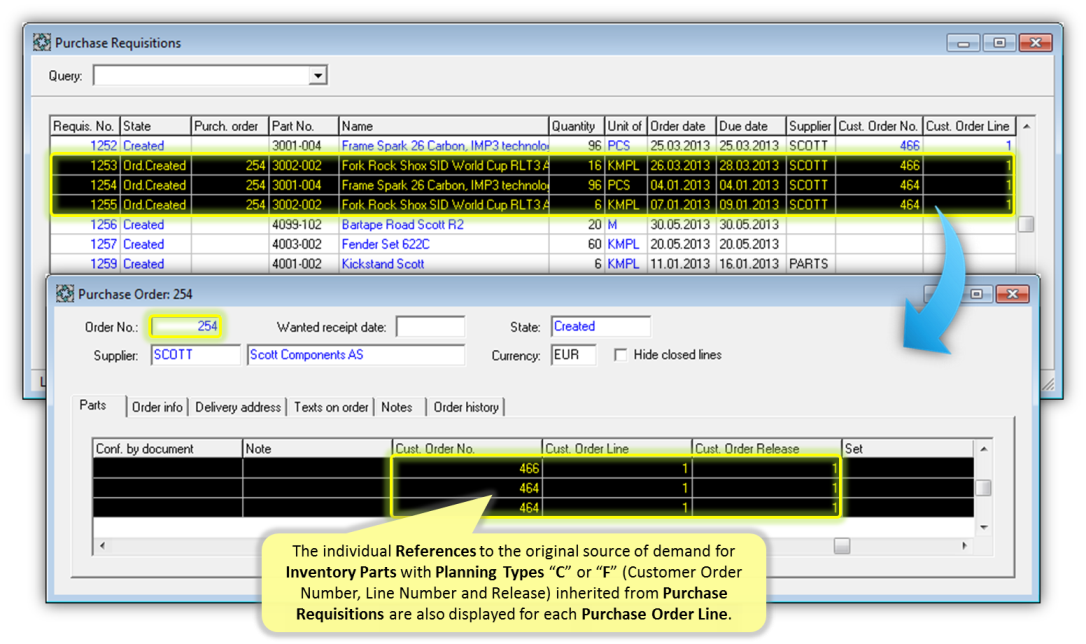The height and width of the screenshot is (644, 1086).
Task: Switch to the Parts tab
Action: pos(93,406)
